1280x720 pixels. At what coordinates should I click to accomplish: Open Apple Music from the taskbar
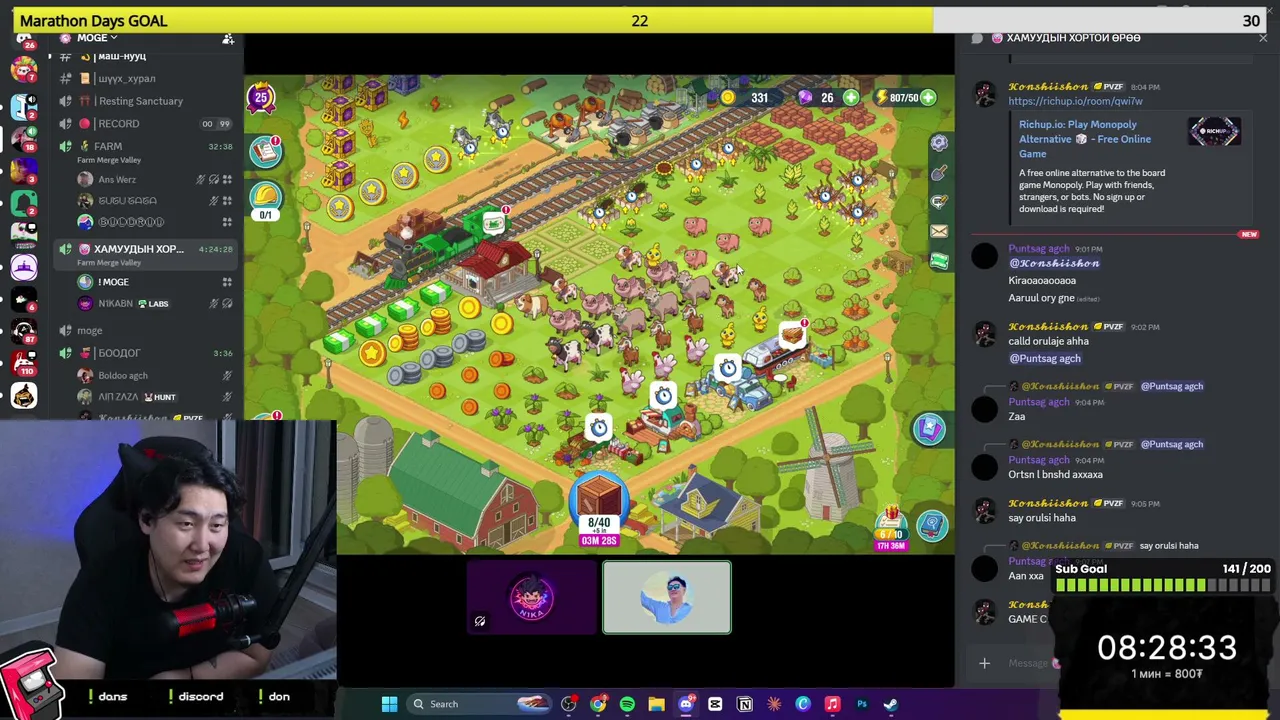(832, 704)
